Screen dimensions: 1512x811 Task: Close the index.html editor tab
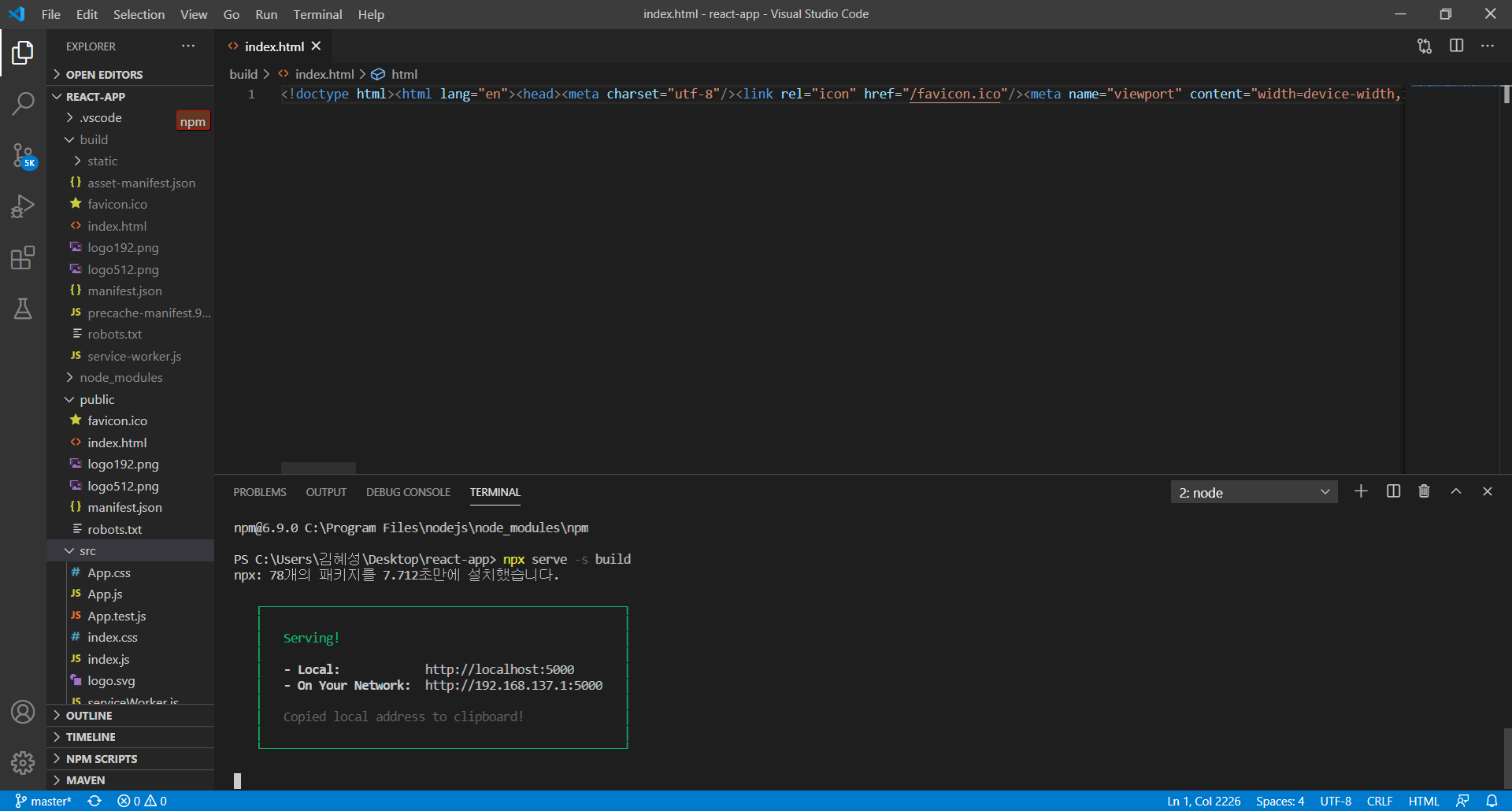(x=317, y=46)
